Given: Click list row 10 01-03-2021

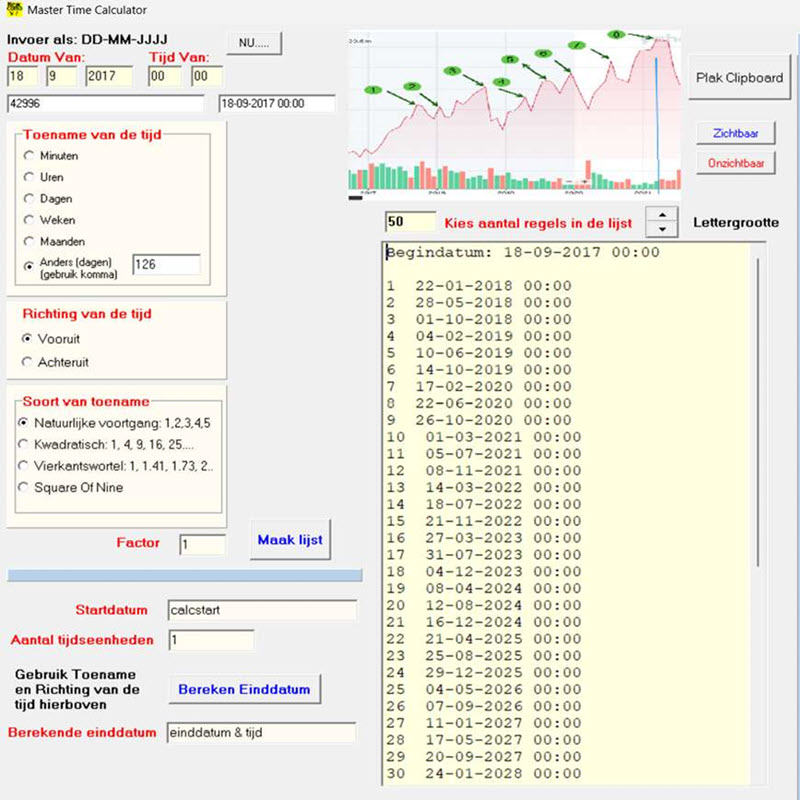Looking at the screenshot, I should [484, 437].
